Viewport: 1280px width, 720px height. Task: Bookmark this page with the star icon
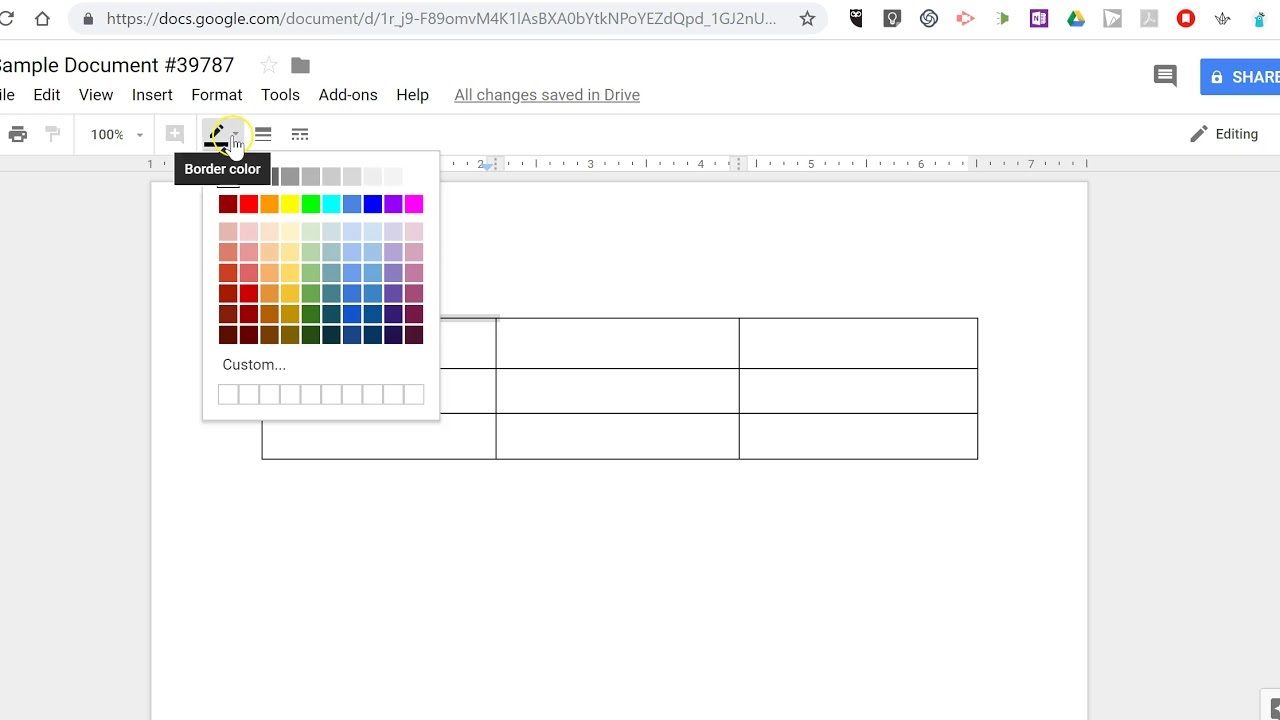click(807, 18)
